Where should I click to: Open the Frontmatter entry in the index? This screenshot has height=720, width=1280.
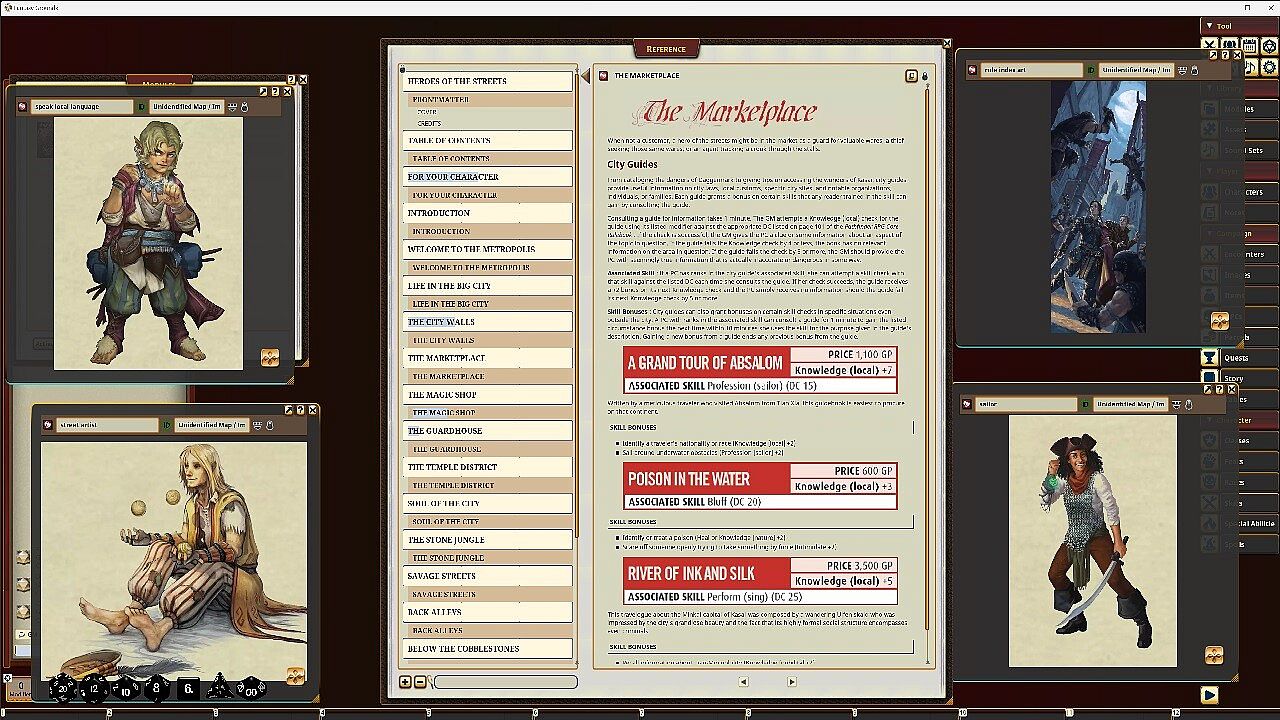490,100
